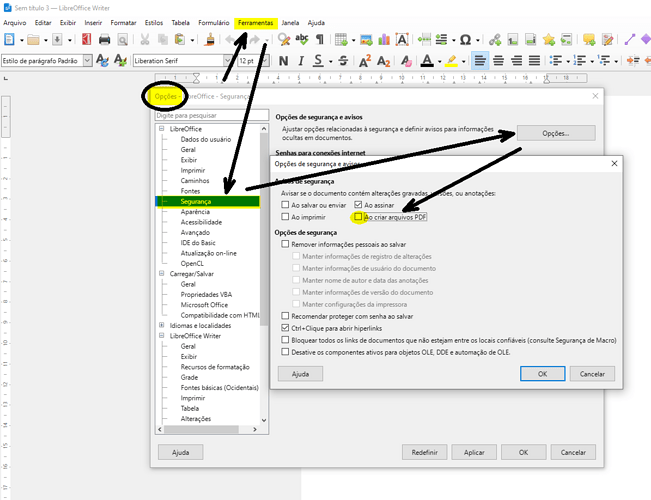
Task: Open the Formatar menu
Action: click(123, 21)
